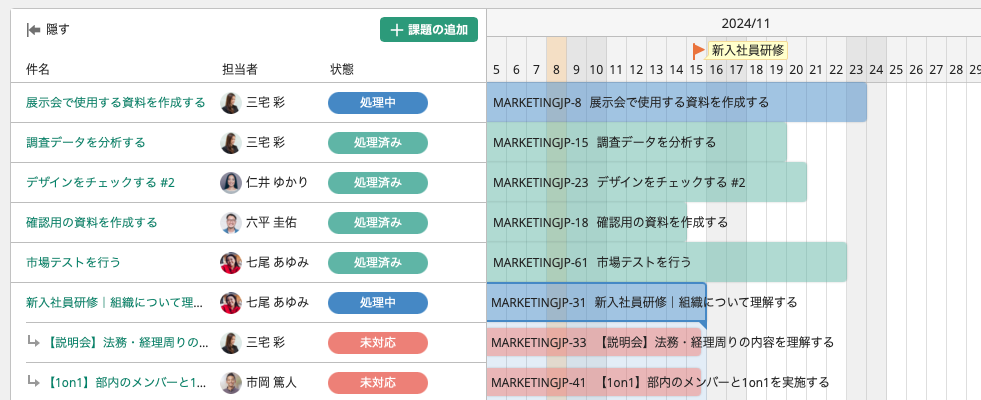
Task: Click 七尾 あゆみ avatar in 市場テスト row
Action: click(231, 263)
